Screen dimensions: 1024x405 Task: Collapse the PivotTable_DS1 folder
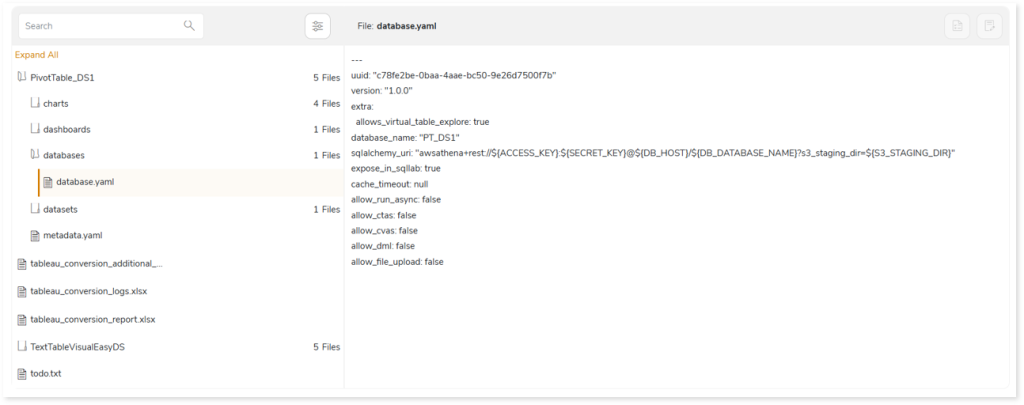[x=22, y=77]
